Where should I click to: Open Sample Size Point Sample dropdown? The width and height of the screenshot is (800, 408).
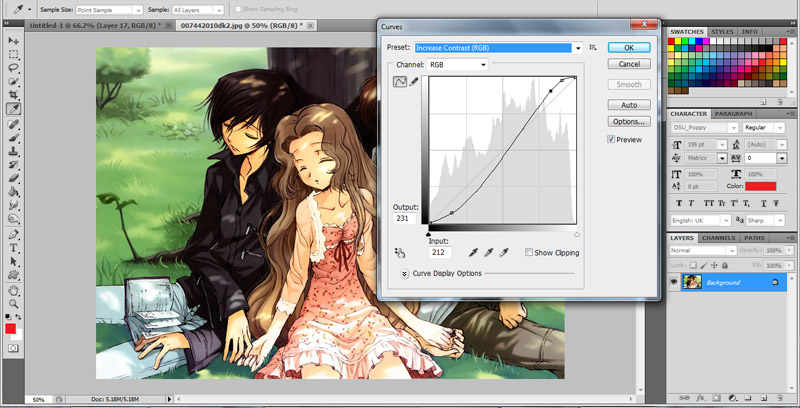(x=109, y=10)
